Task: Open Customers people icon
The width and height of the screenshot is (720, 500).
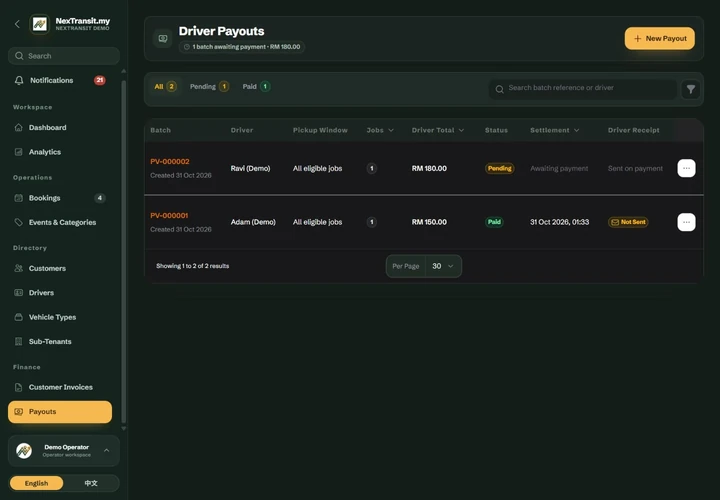Action: click(18, 268)
